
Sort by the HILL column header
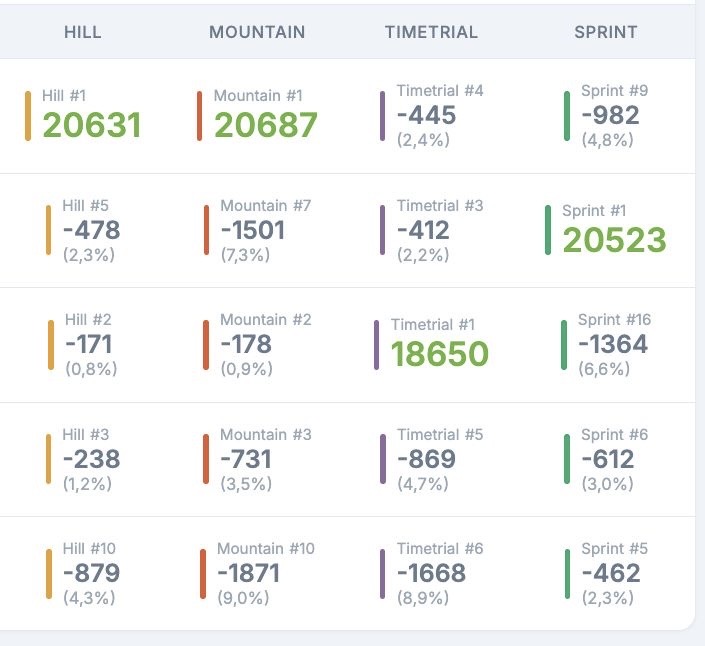pos(82,32)
